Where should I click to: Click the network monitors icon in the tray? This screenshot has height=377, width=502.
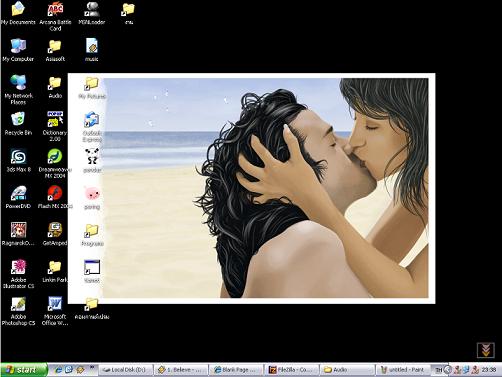[x=466, y=370]
